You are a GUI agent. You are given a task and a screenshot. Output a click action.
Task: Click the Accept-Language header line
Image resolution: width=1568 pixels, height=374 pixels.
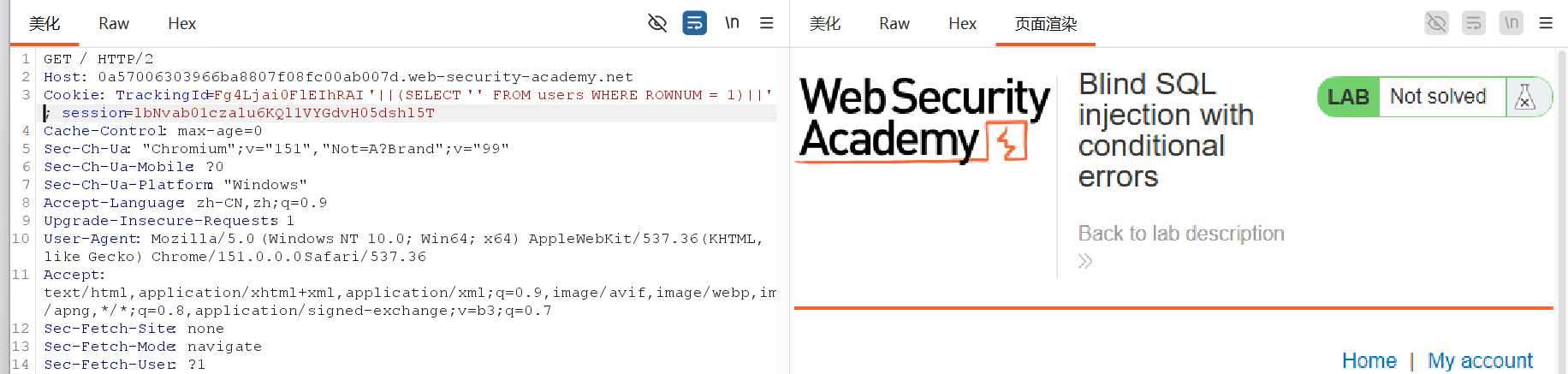(186, 203)
